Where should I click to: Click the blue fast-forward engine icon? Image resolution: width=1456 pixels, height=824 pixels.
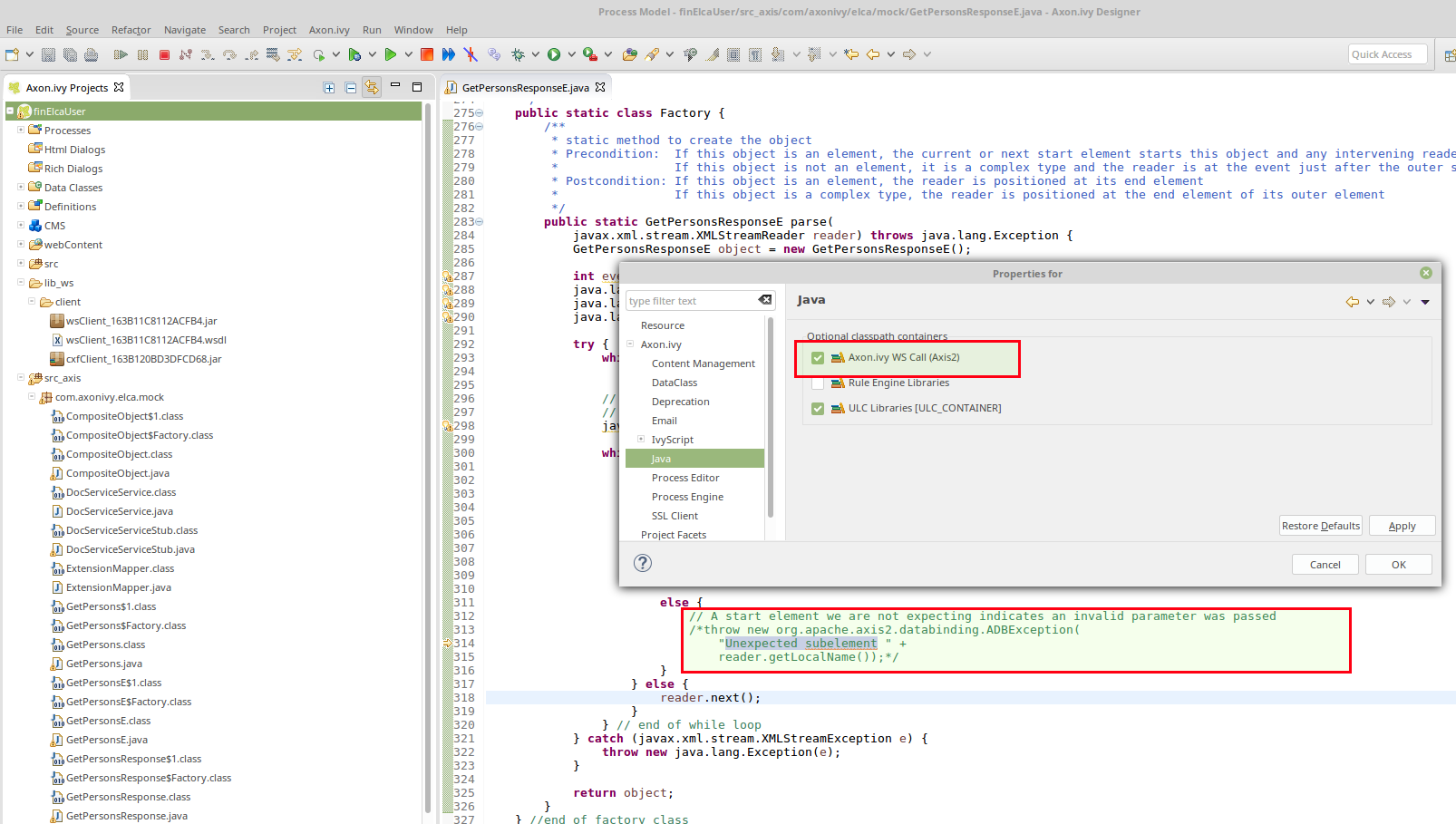click(449, 54)
